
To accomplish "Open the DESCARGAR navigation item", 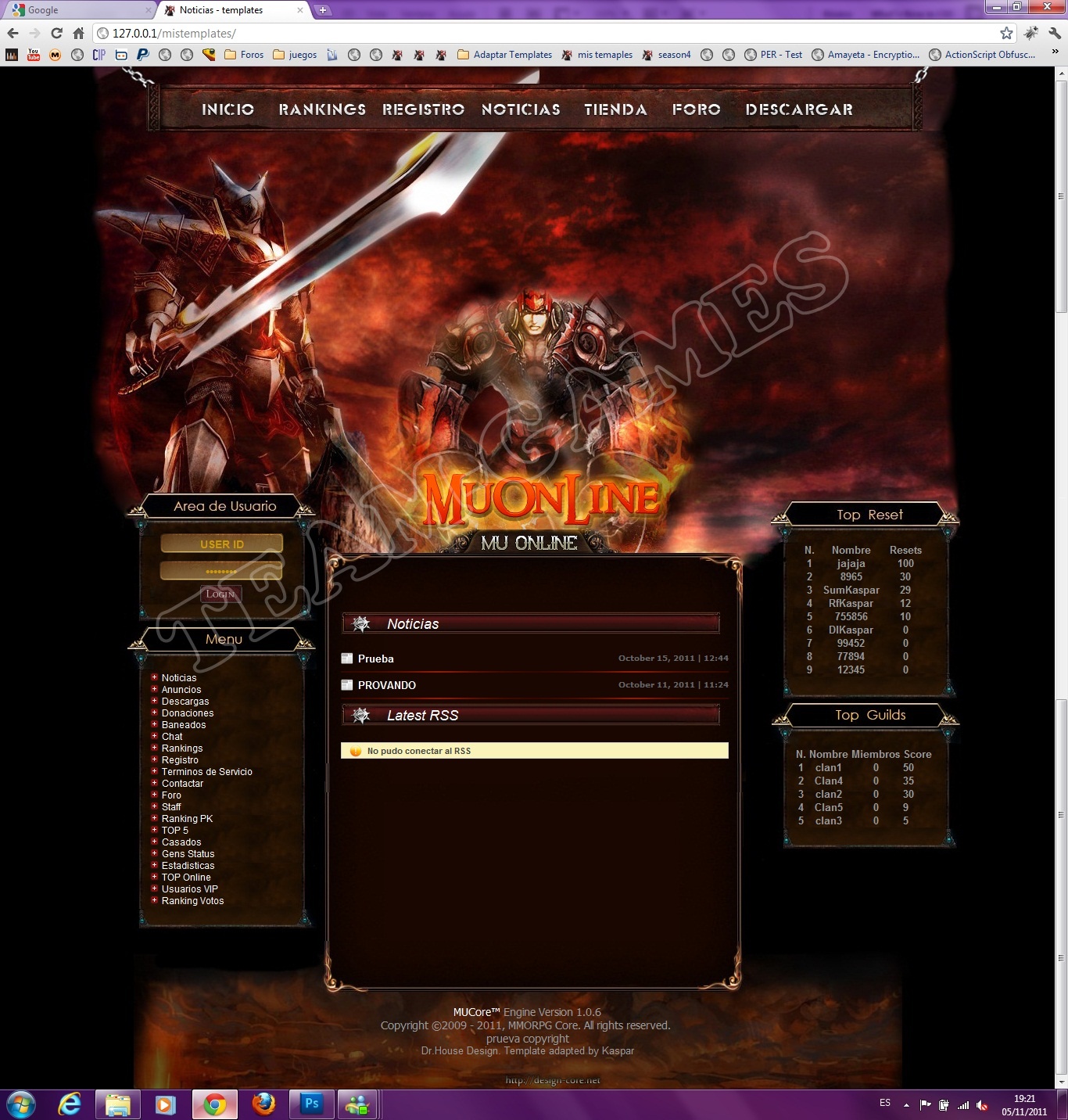I will [799, 109].
